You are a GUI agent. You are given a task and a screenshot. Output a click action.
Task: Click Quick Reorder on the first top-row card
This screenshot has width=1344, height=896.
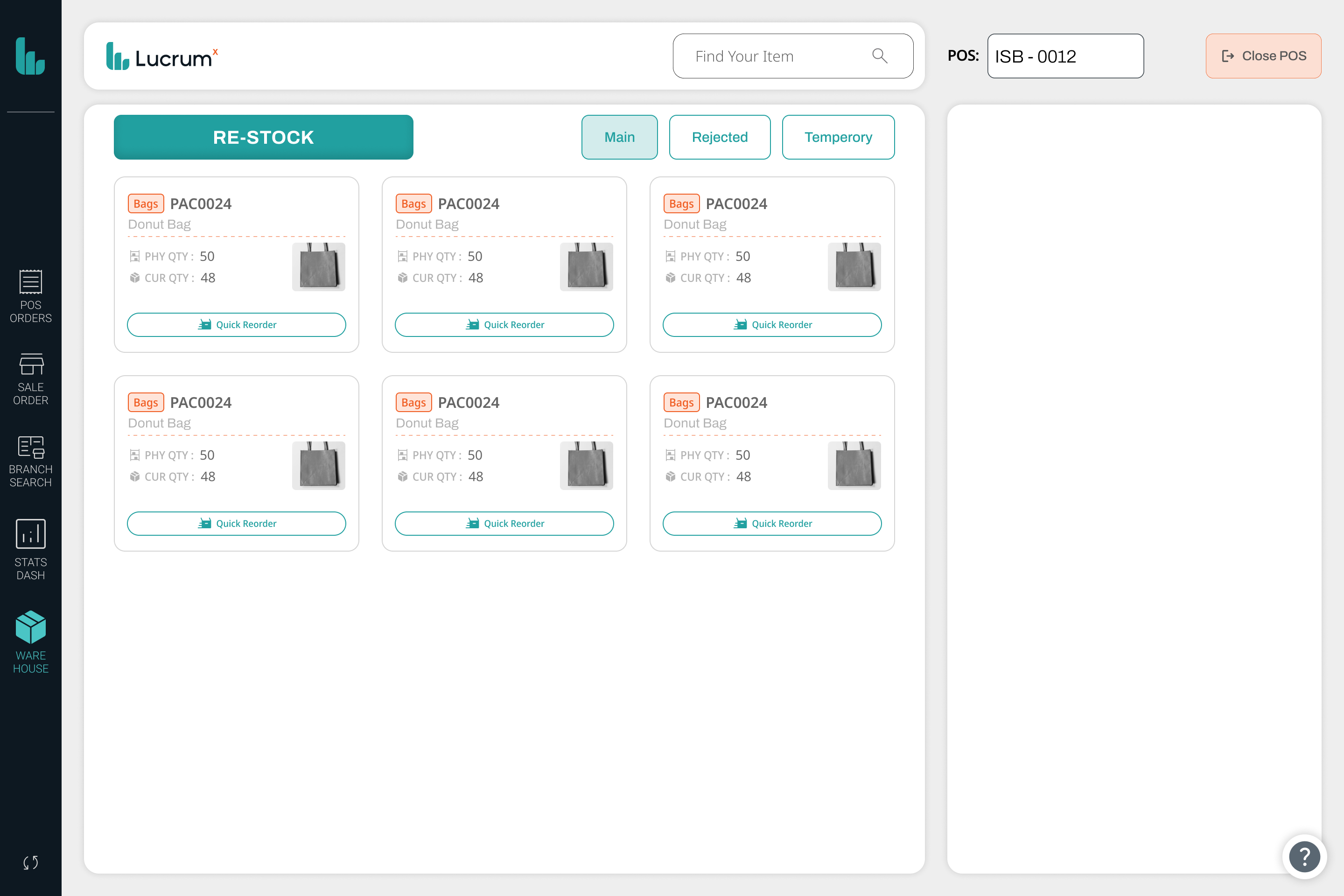point(237,325)
